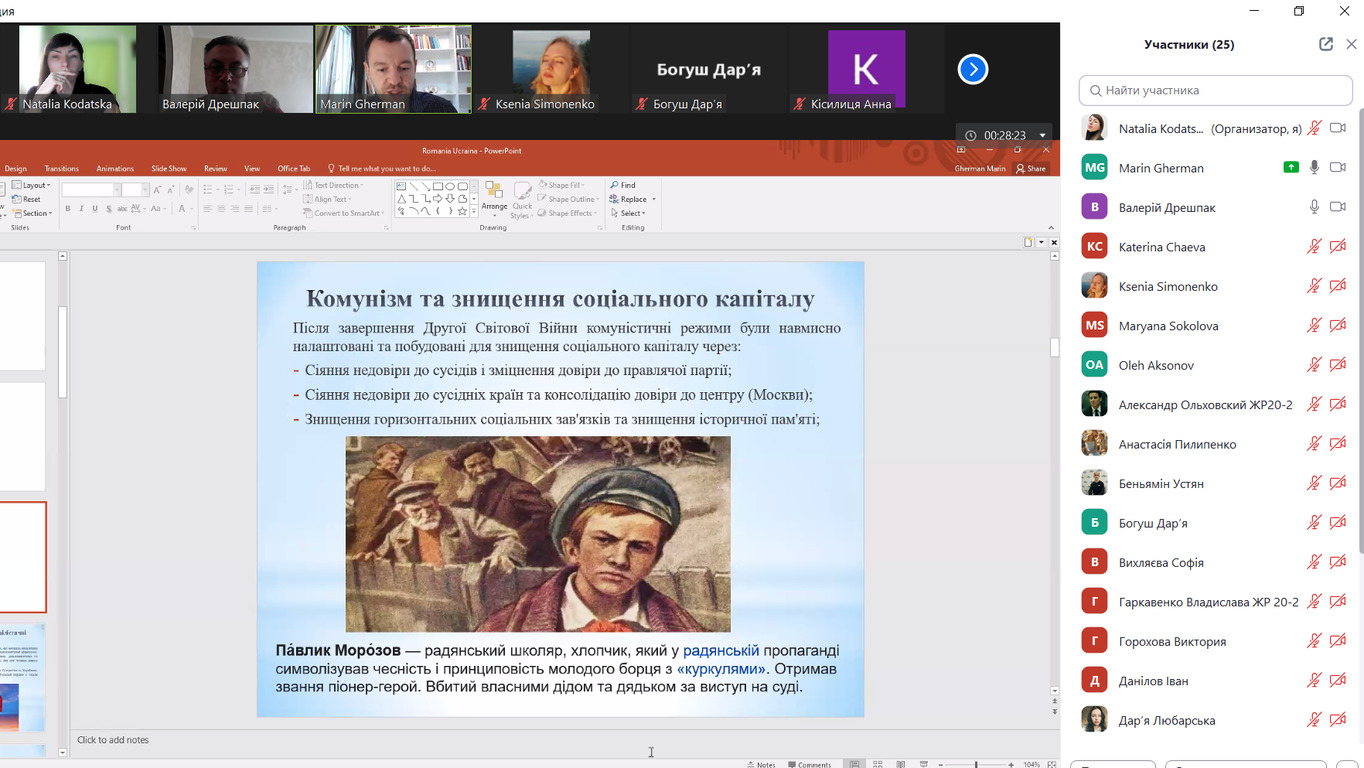Click 'Click to add notes' area
The width and height of the screenshot is (1364, 768).
[113, 740]
